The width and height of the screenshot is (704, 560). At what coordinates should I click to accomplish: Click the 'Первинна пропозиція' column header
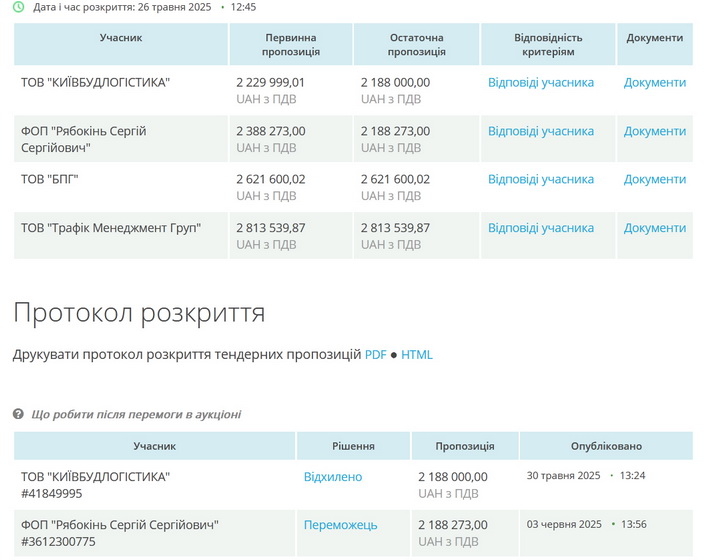click(x=291, y=45)
